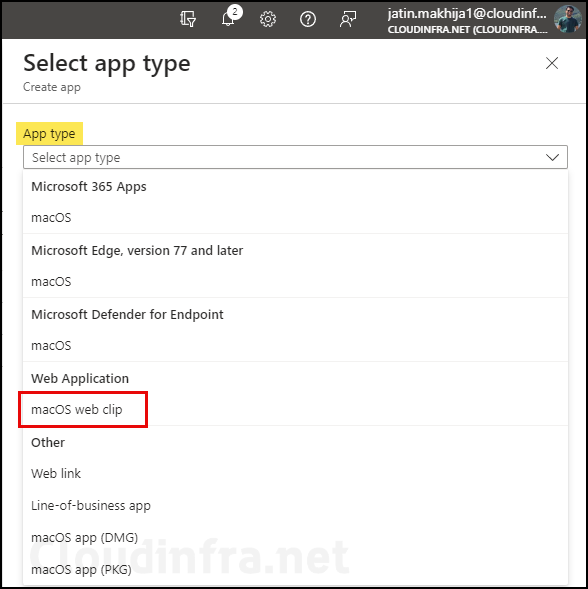588x589 pixels.
Task: Open the notifications bell
Action: pos(229,18)
